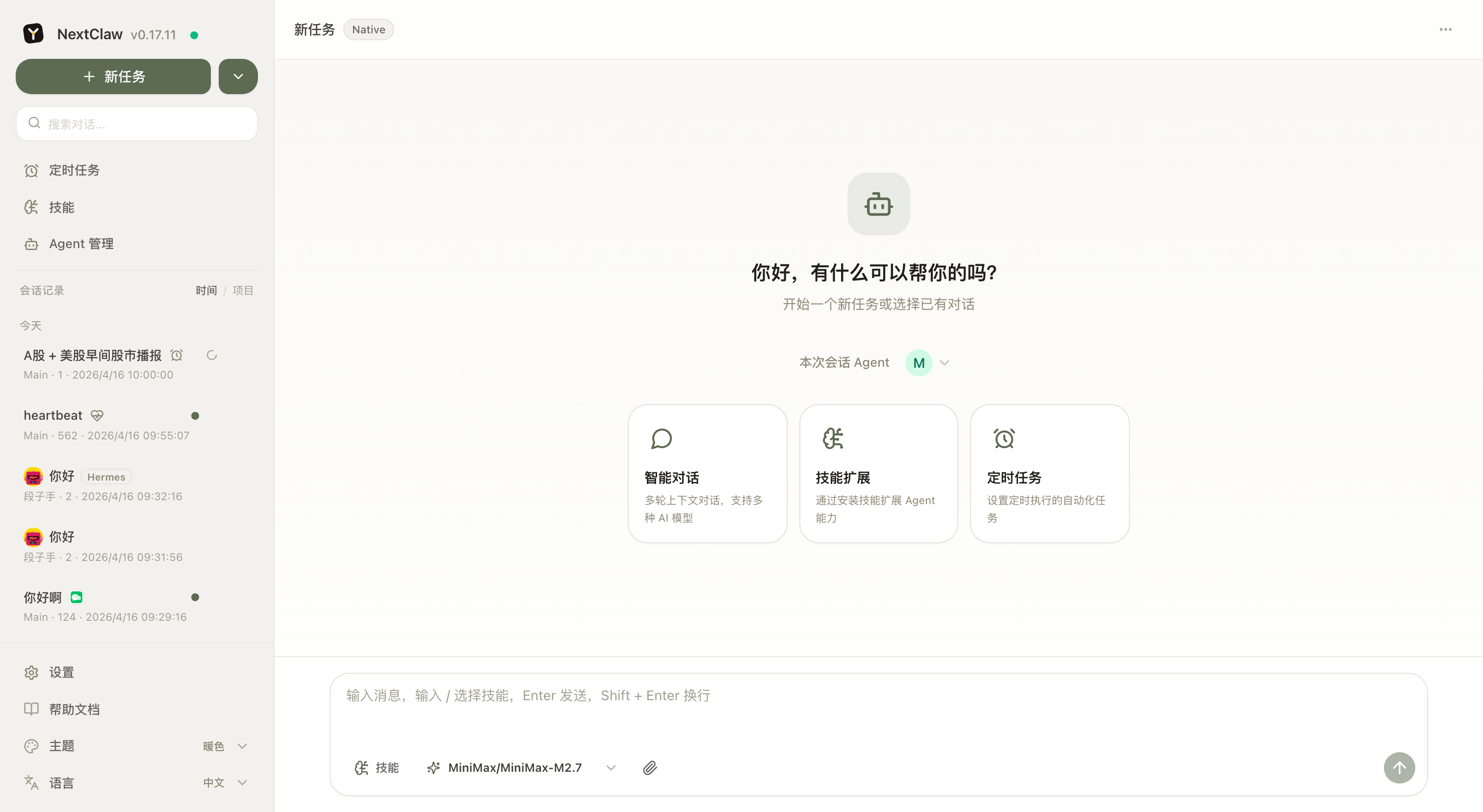The image size is (1483, 812).
Task: Open the MiniMax-M2.7 model dropdown
Action: coord(610,768)
